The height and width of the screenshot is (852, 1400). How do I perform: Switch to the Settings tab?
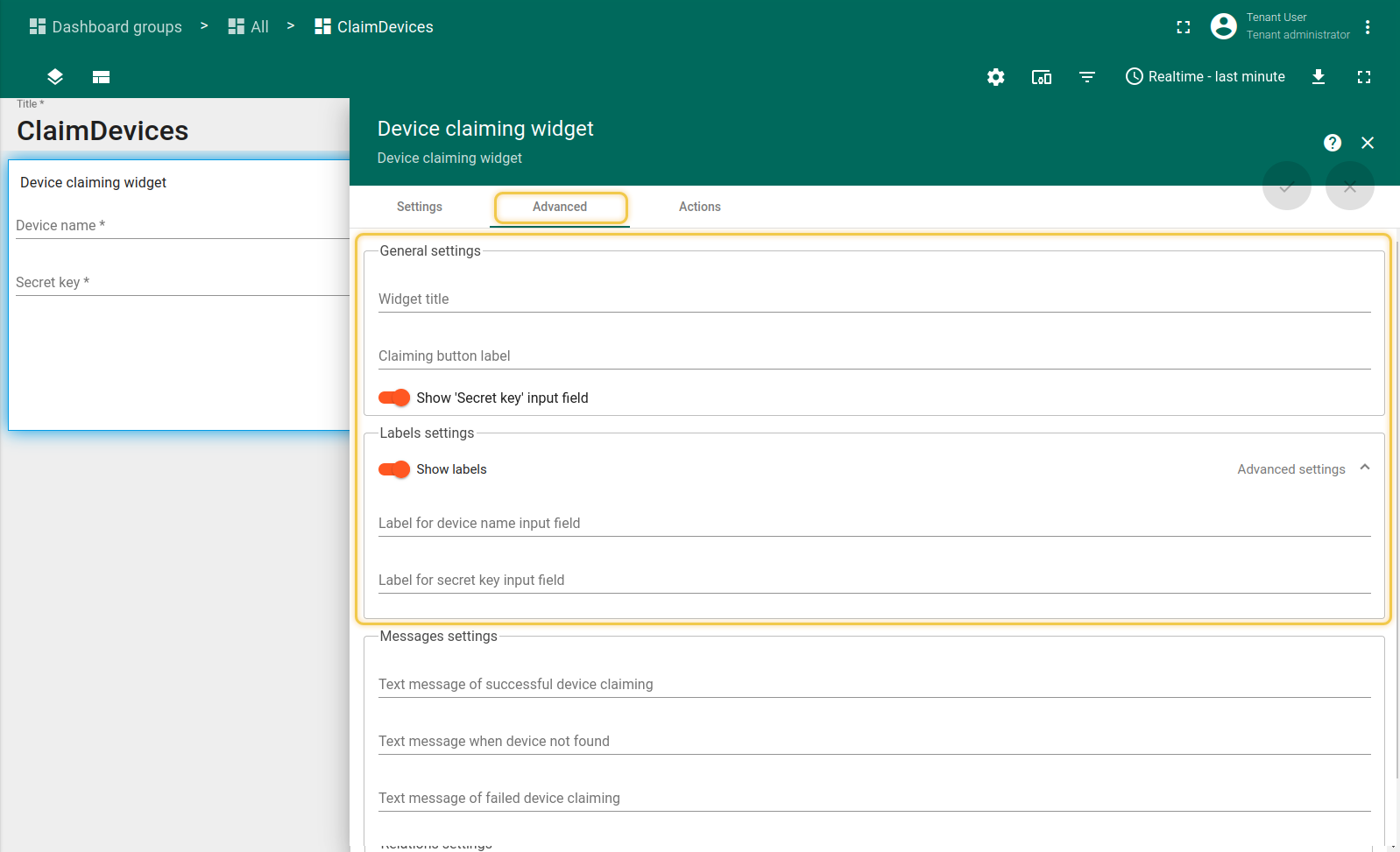419,207
